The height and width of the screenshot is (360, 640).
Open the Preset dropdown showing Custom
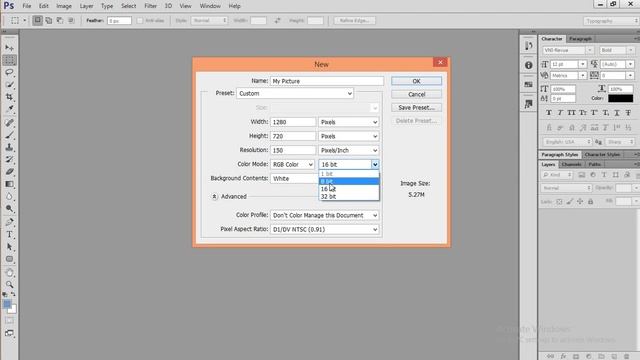tap(295, 93)
